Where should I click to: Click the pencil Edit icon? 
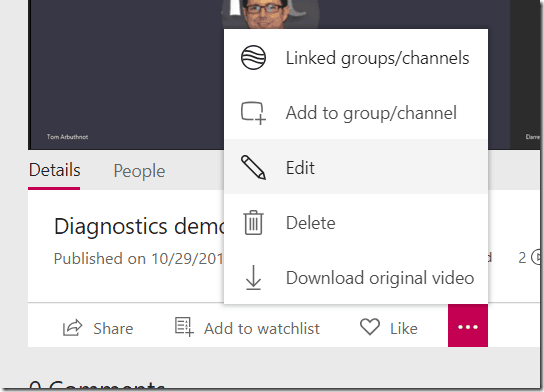[253, 168]
